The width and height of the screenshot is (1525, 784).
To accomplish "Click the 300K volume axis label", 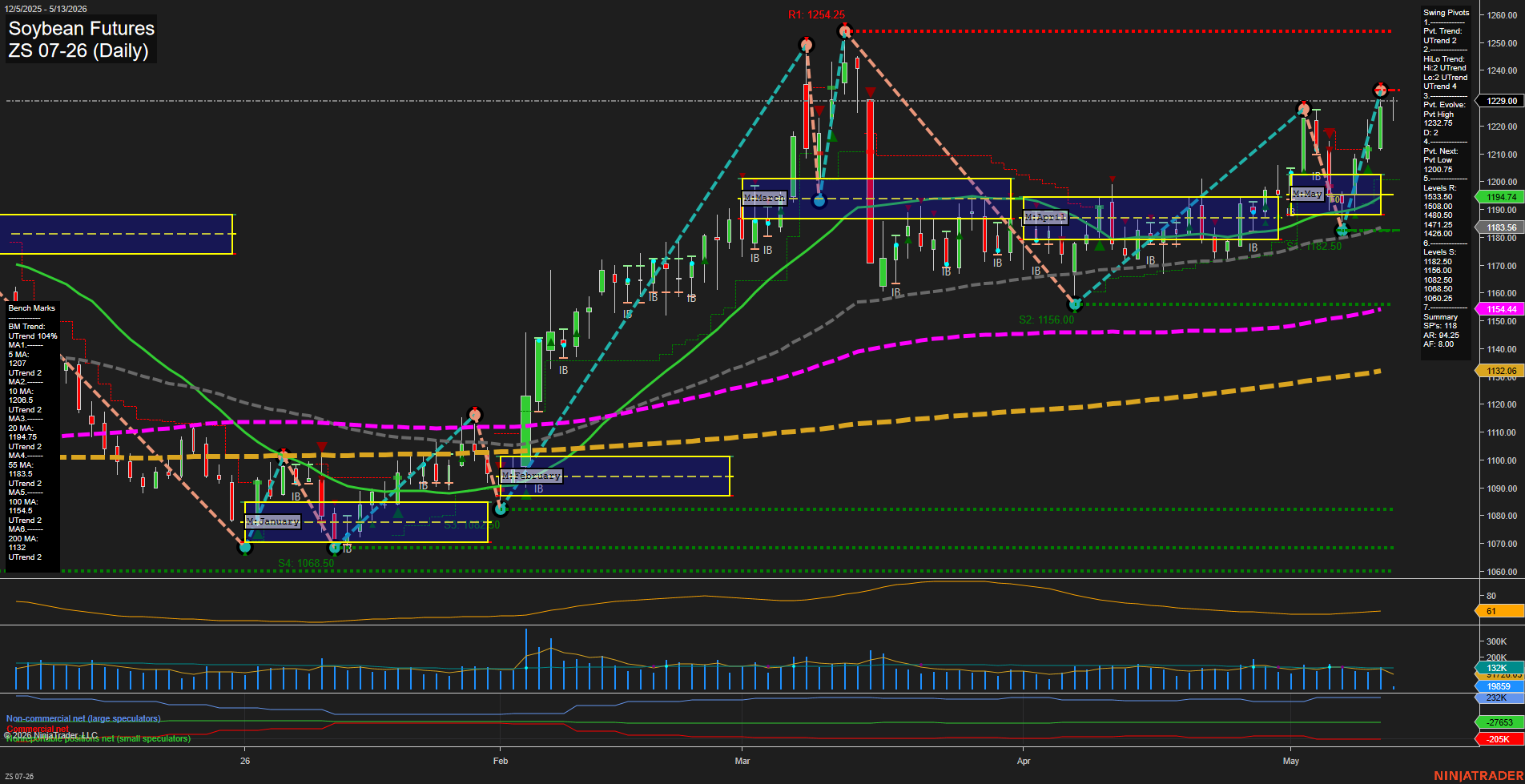I will tap(1496, 641).
